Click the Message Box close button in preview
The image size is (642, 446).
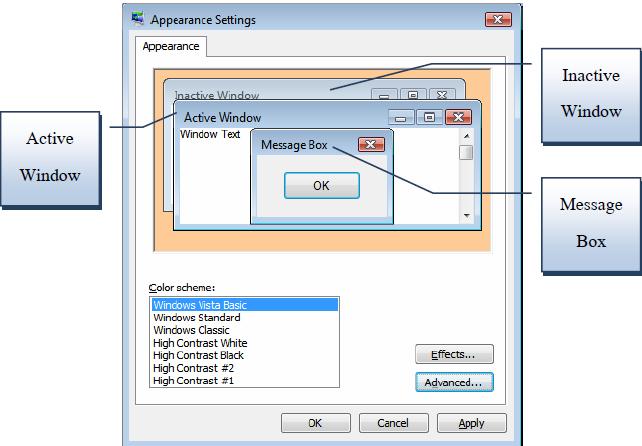tap(371, 145)
